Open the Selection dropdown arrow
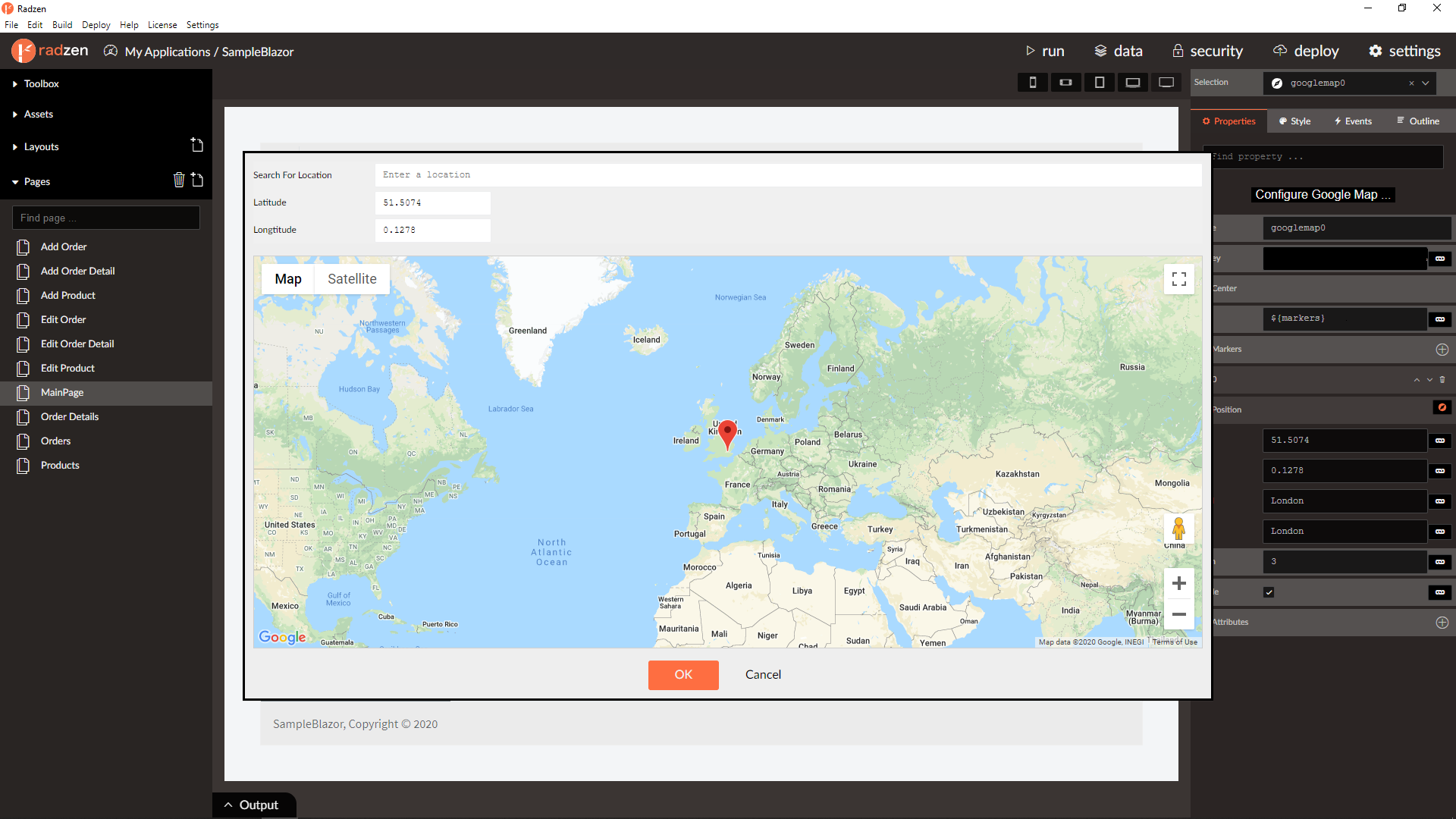The height and width of the screenshot is (819, 1456). [x=1426, y=83]
